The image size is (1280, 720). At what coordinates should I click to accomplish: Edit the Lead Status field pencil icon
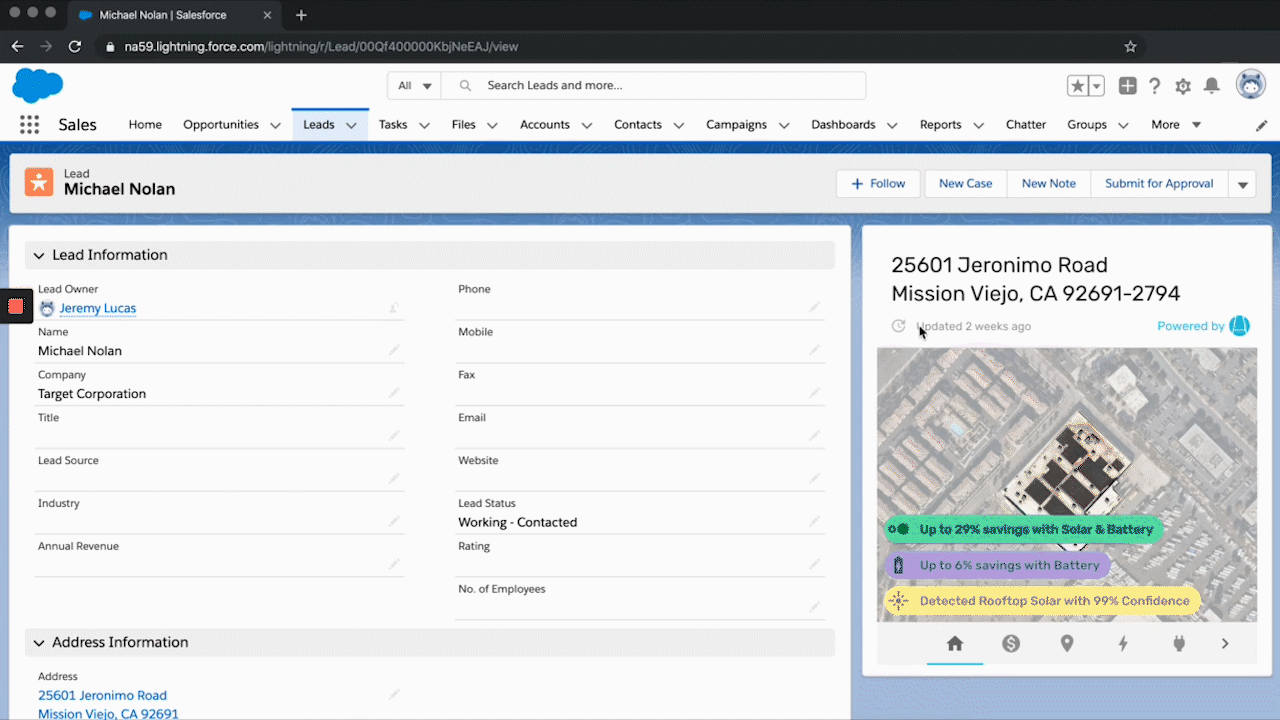815,522
